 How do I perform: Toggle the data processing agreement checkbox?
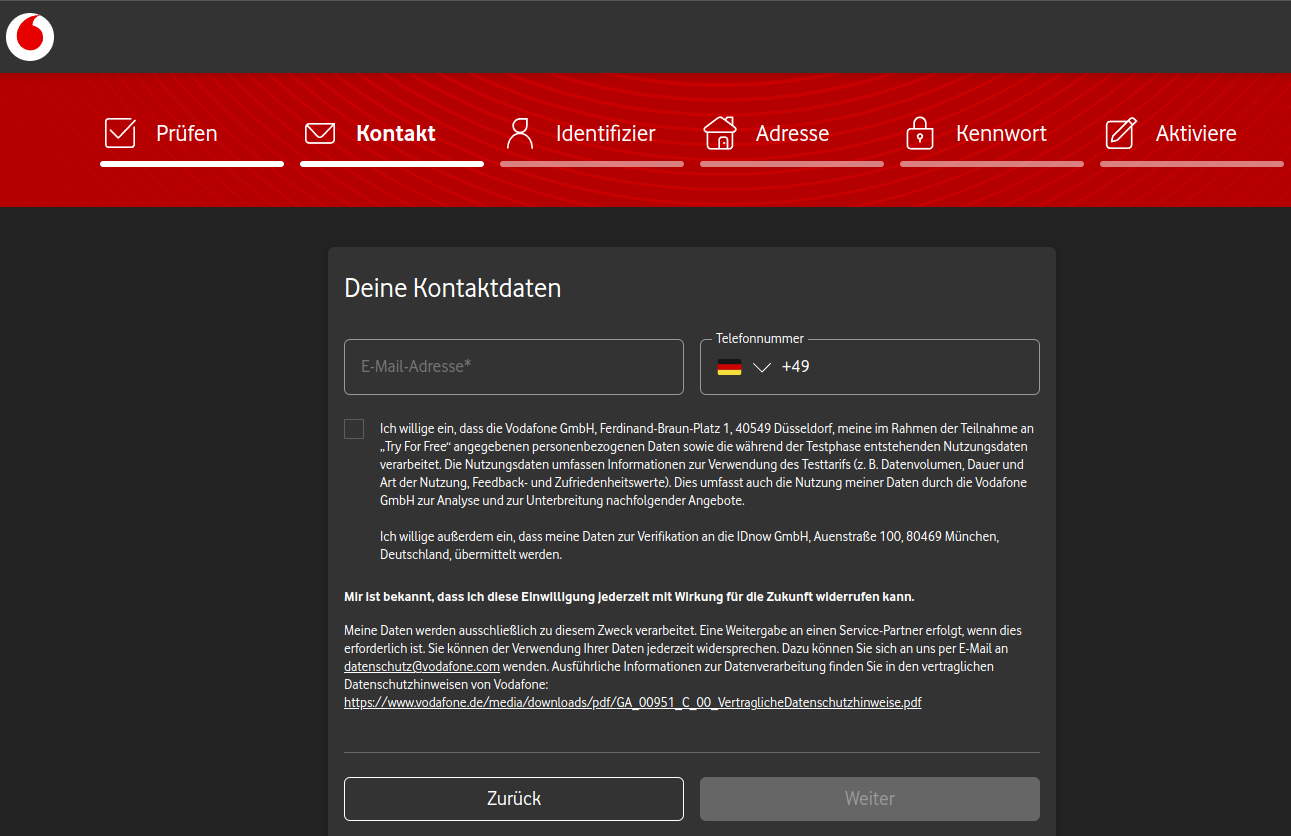pos(354,428)
